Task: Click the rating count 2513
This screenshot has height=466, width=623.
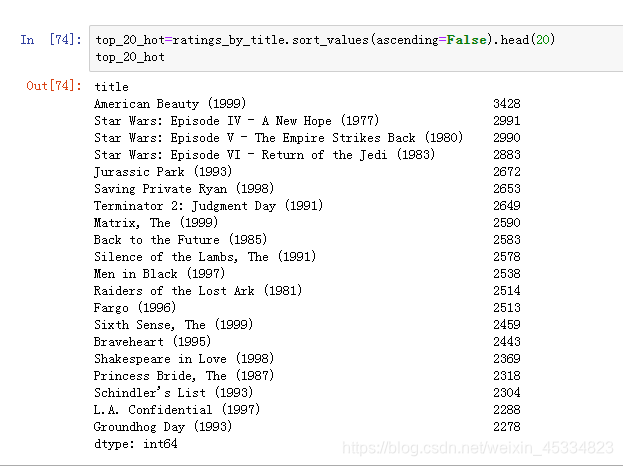Action: (x=507, y=307)
